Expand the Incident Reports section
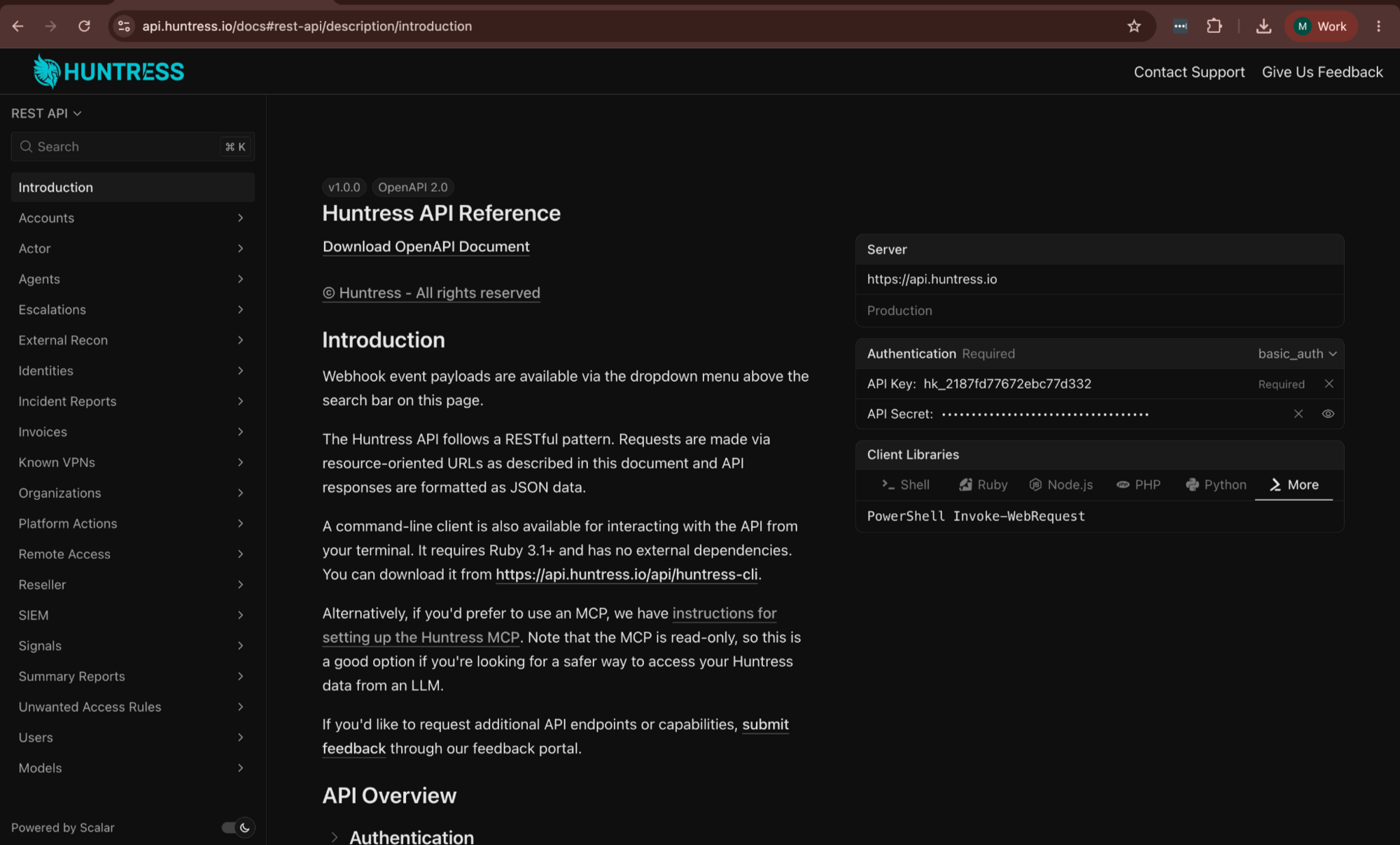Screen dimensions: 1400x845 point(132,401)
